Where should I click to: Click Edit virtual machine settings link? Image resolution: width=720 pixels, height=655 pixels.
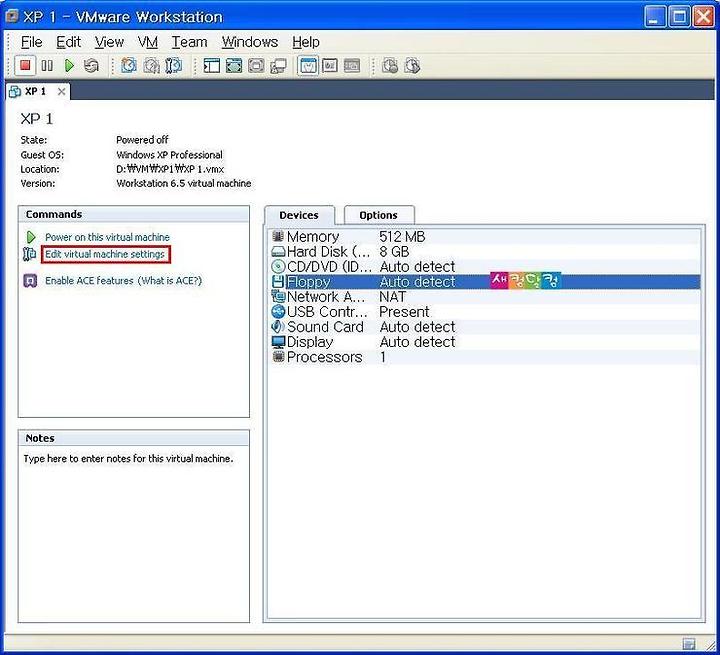click(105, 254)
